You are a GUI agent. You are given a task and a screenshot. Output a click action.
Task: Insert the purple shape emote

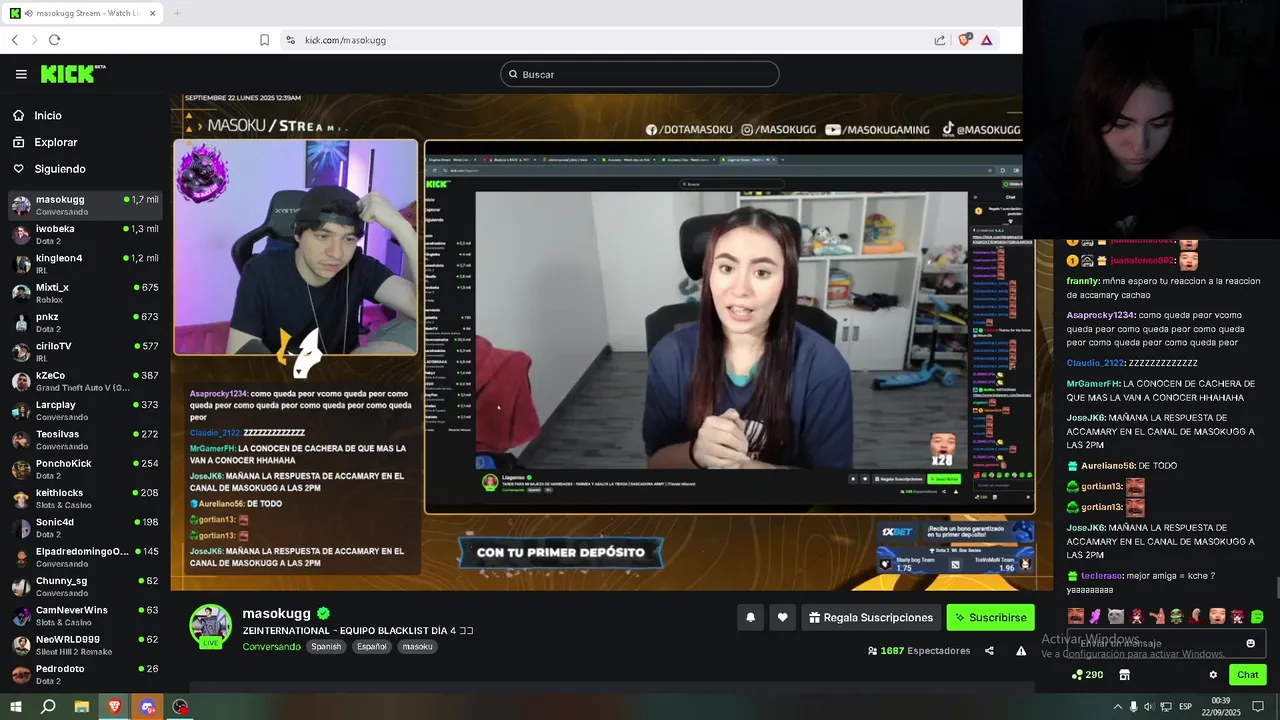pos(1096,616)
